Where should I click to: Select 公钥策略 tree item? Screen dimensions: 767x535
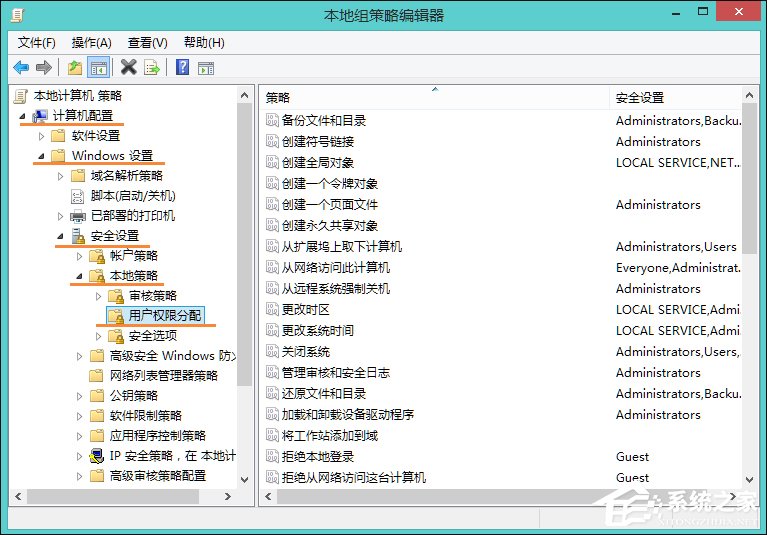click(134, 396)
